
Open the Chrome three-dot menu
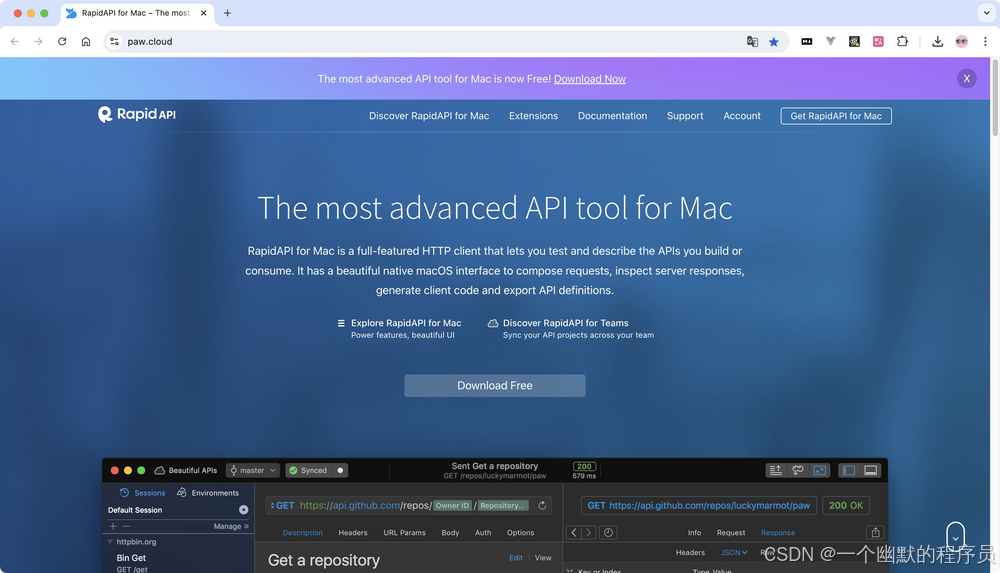(x=985, y=41)
